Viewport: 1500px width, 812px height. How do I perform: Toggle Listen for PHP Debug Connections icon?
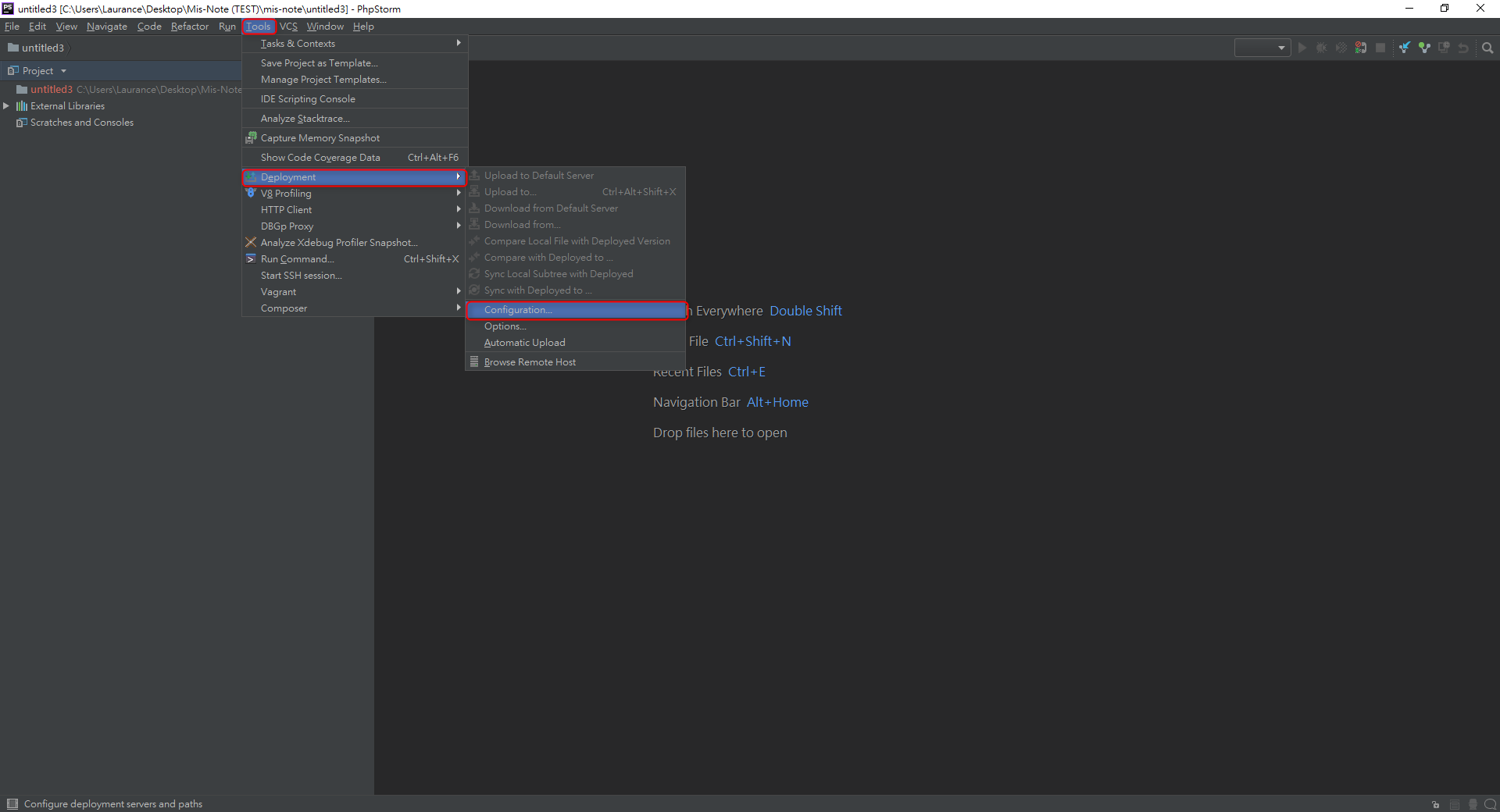click(1361, 48)
